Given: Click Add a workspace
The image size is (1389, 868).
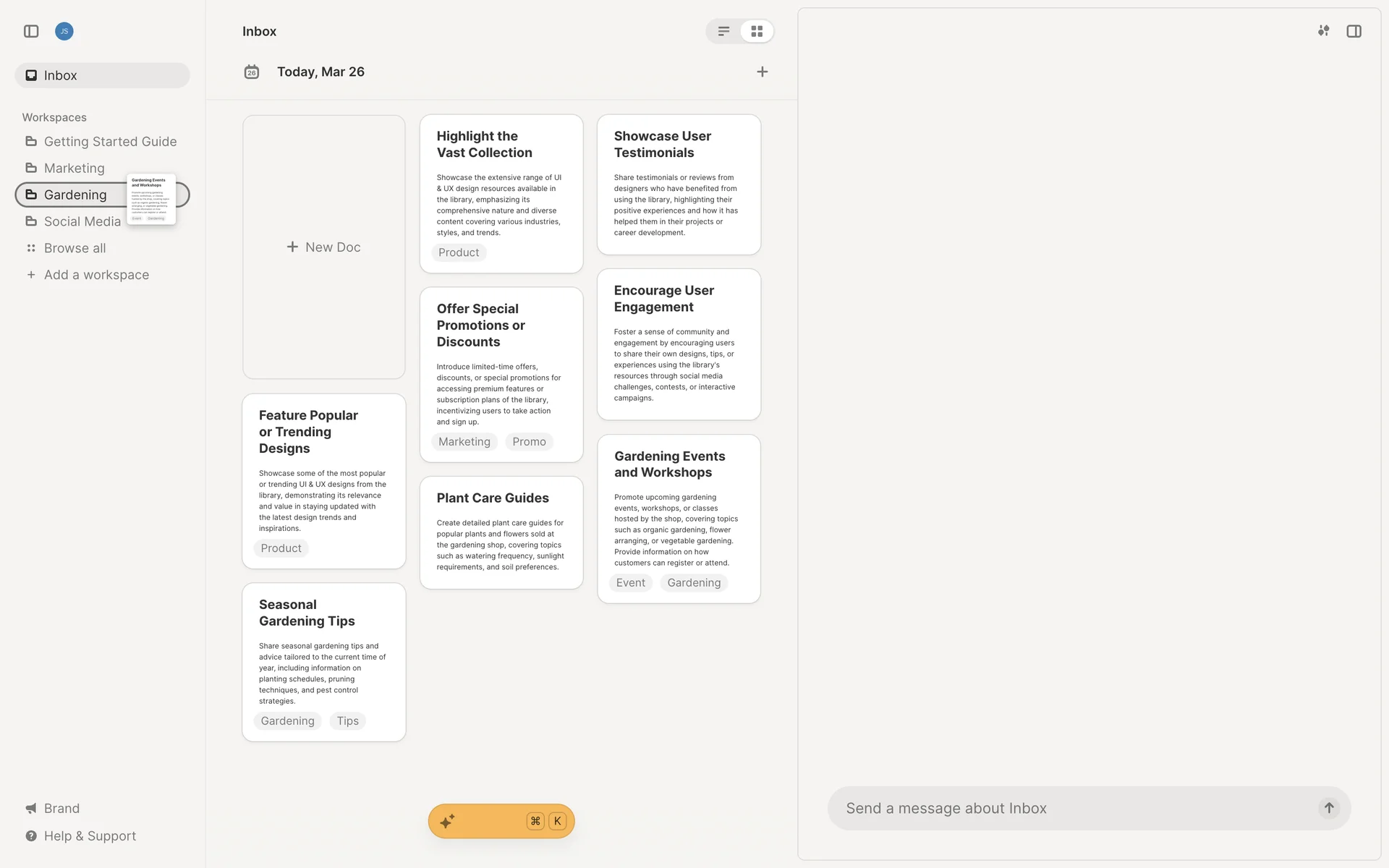Looking at the screenshot, I should coord(96,275).
